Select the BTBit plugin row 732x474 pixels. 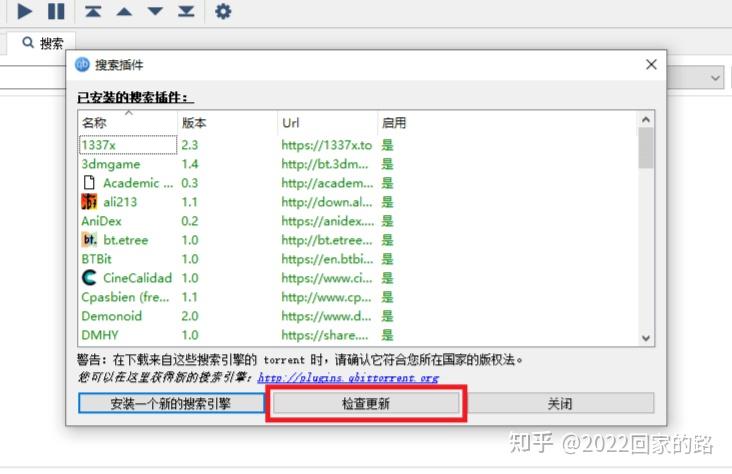(x=358, y=259)
